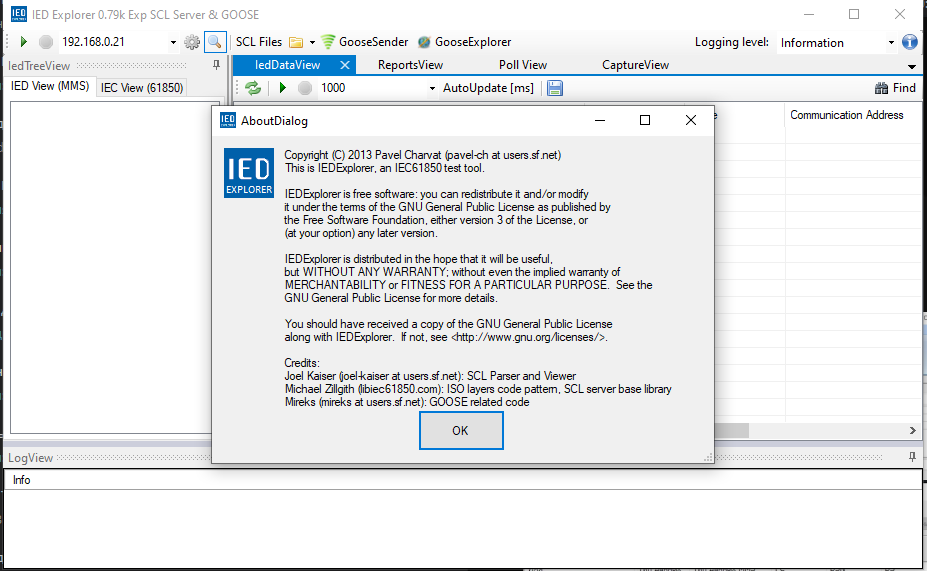Click the horizontal scrollbar thumb in data view
927x571 pixels.
click(x=731, y=430)
